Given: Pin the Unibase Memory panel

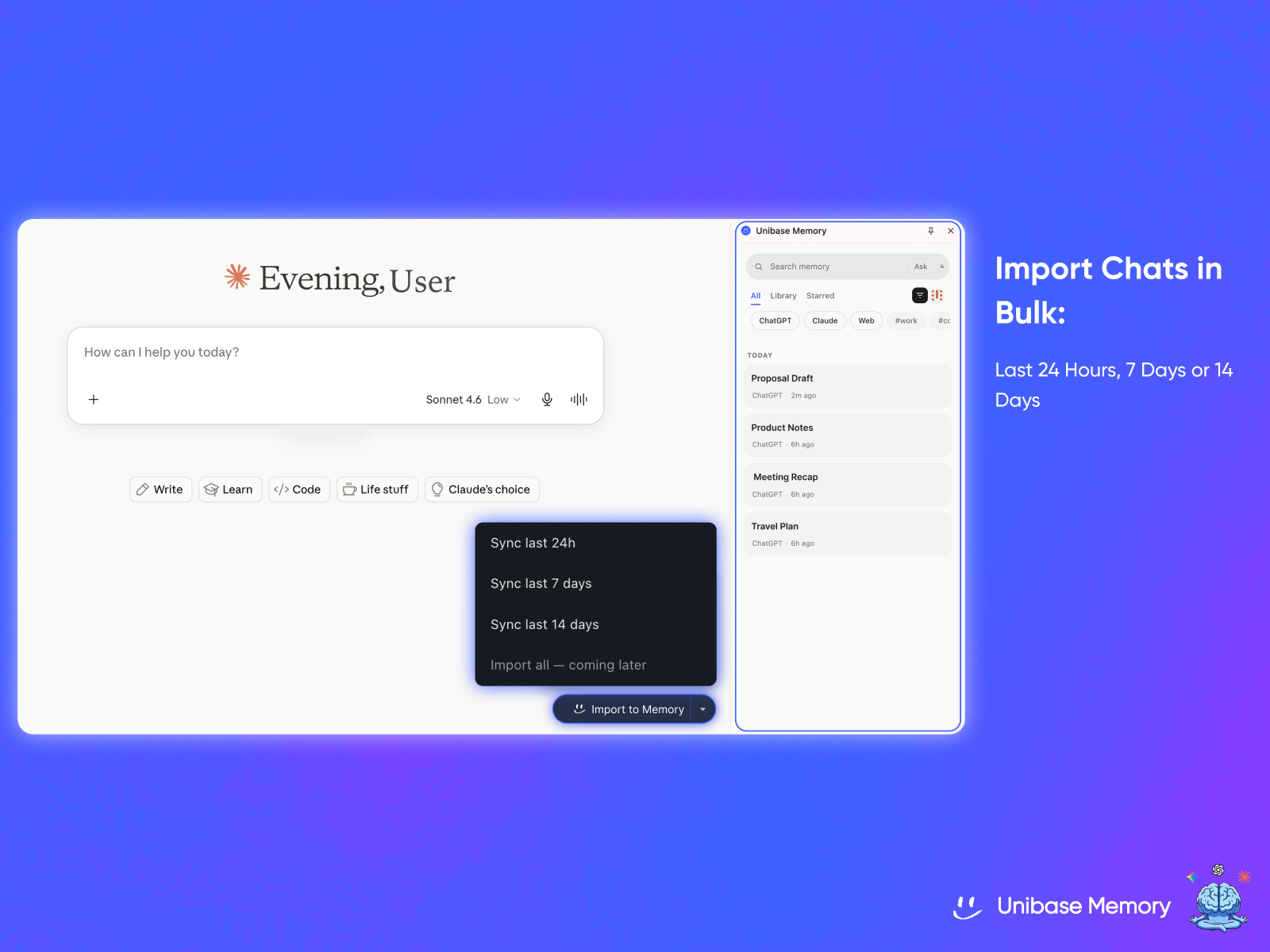Looking at the screenshot, I should (x=931, y=231).
